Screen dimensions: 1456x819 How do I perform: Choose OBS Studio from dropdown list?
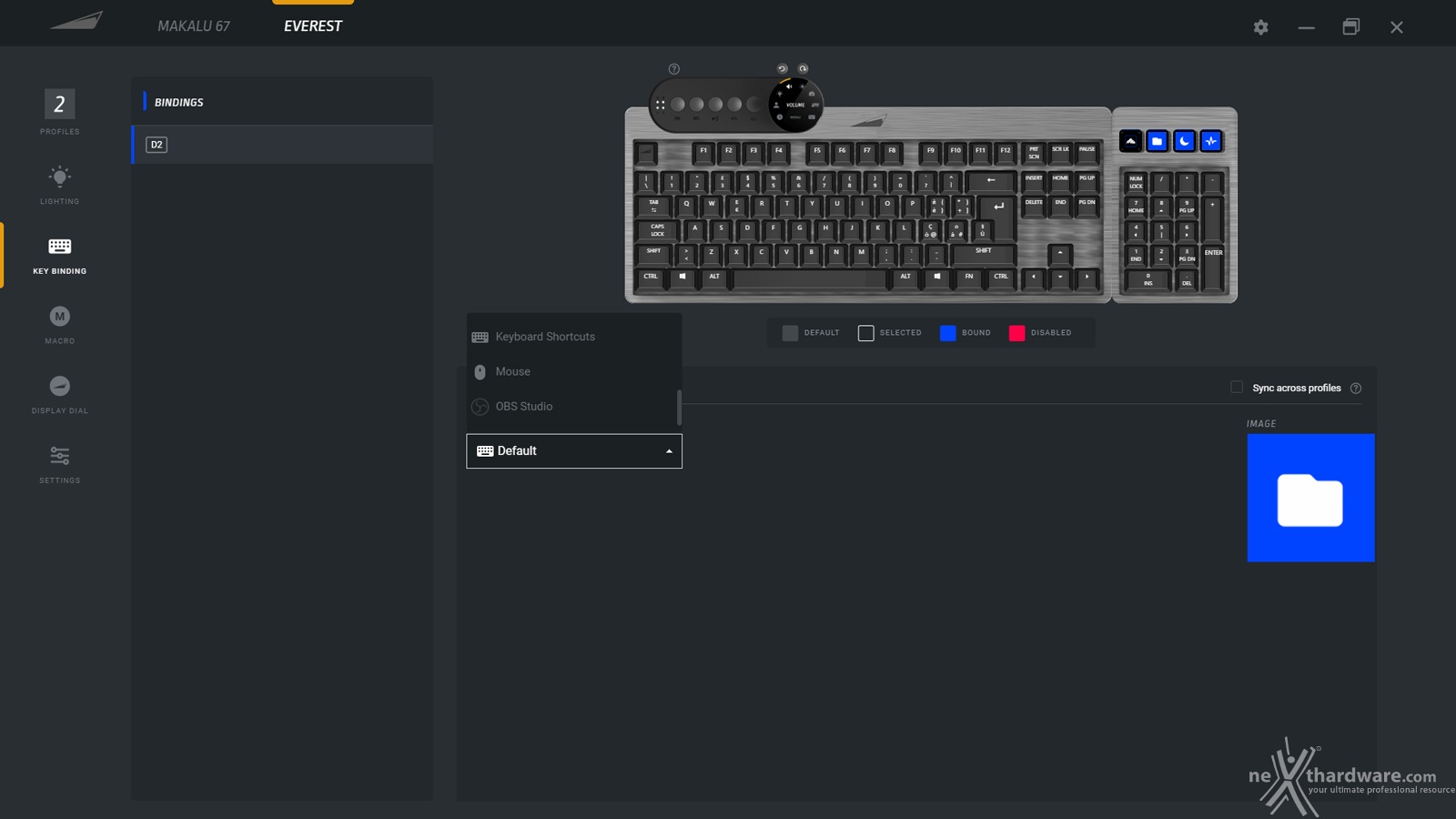click(573, 407)
